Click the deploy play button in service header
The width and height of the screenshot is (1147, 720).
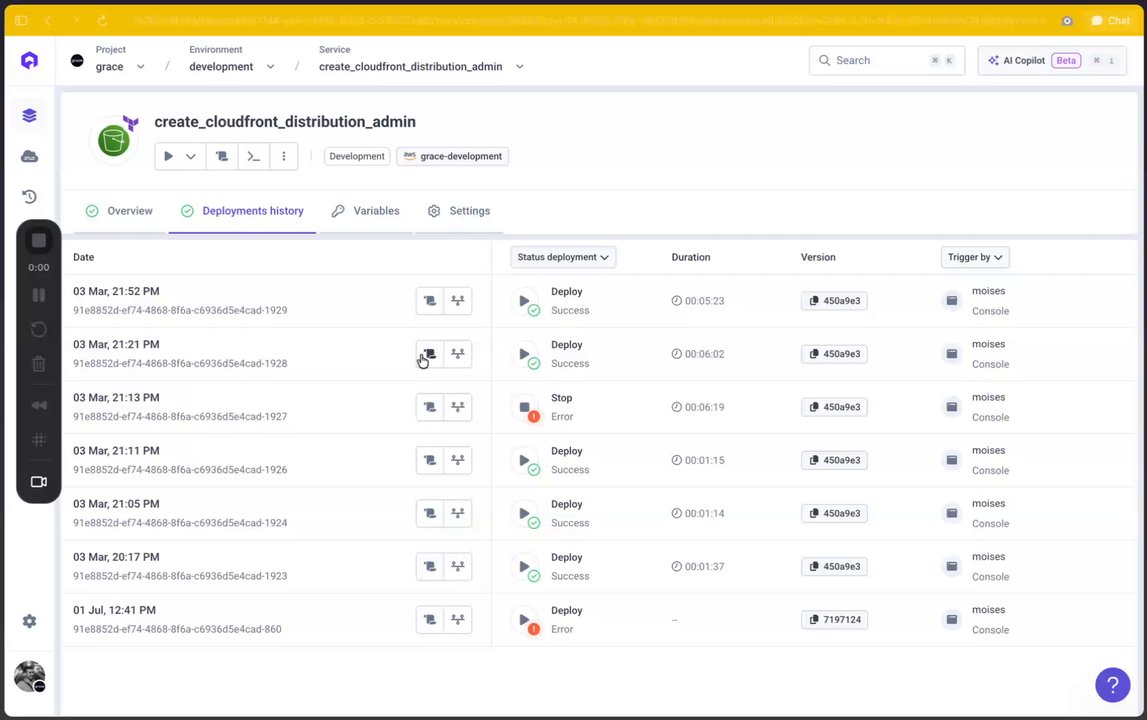tap(168, 156)
